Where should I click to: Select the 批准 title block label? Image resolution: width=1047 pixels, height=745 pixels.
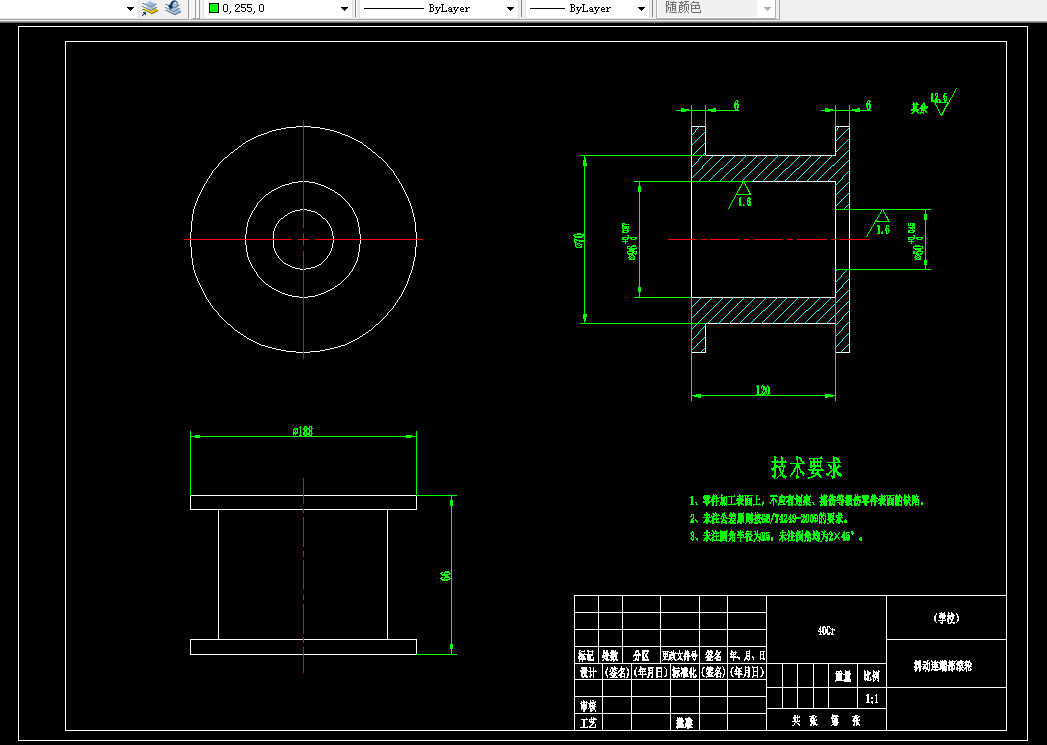684,722
